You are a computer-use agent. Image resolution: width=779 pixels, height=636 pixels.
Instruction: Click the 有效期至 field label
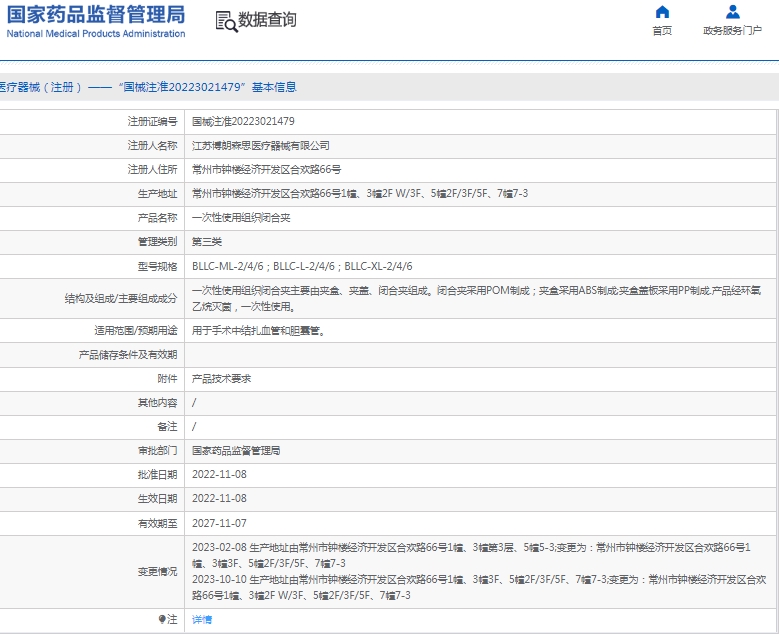(x=157, y=523)
